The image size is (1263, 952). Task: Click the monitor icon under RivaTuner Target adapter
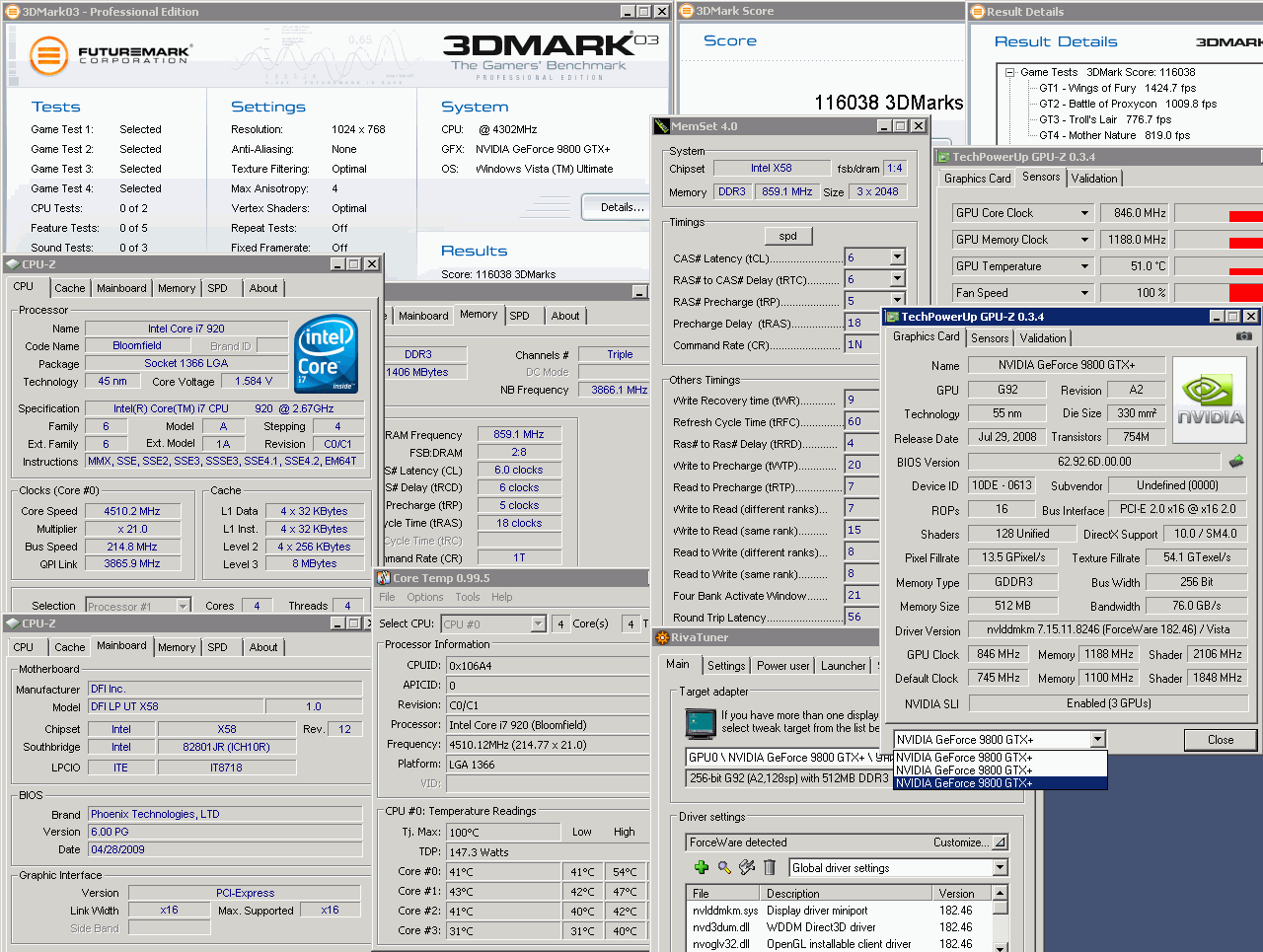[700, 723]
